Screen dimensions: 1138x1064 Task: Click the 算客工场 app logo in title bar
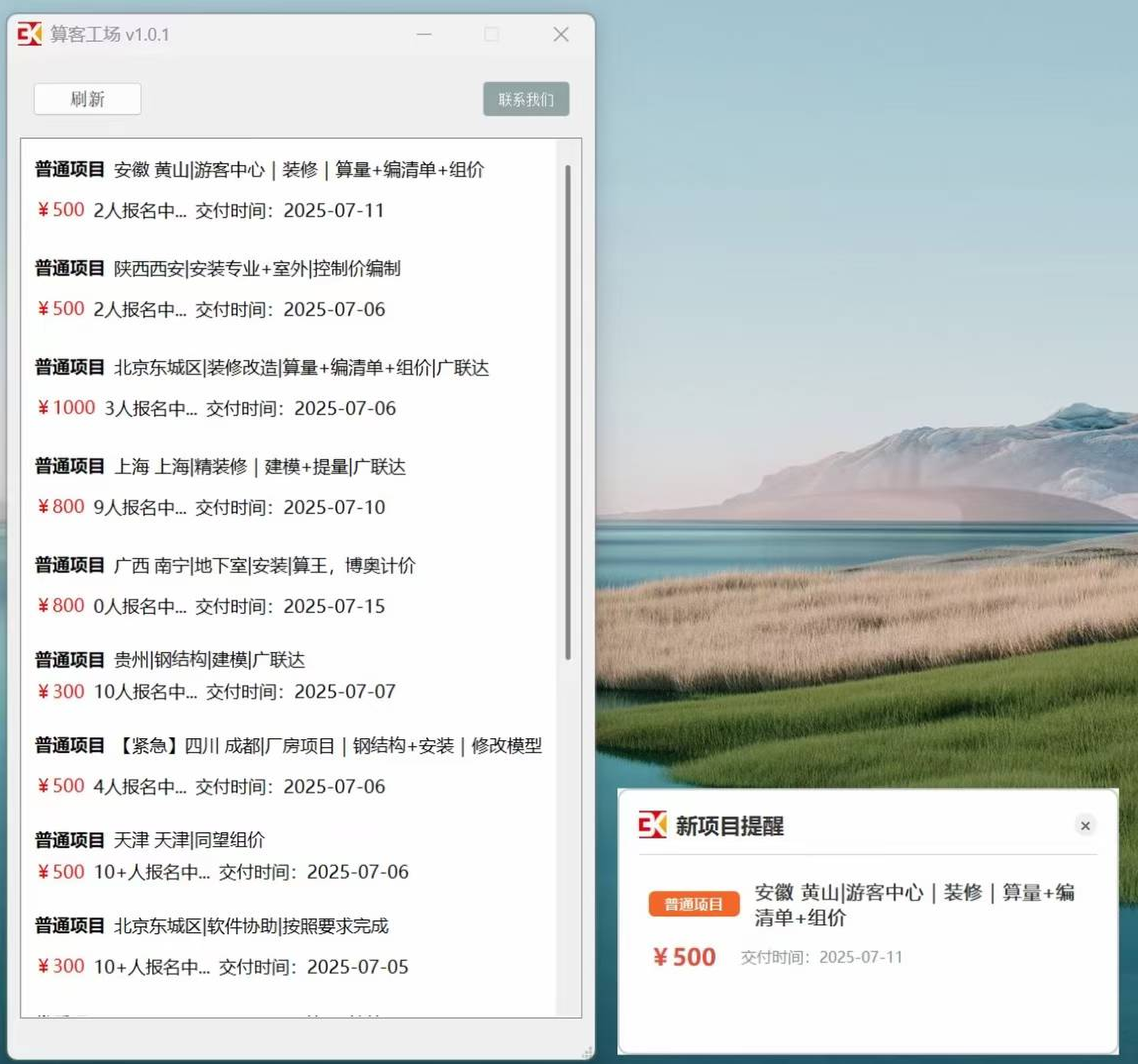click(x=30, y=35)
